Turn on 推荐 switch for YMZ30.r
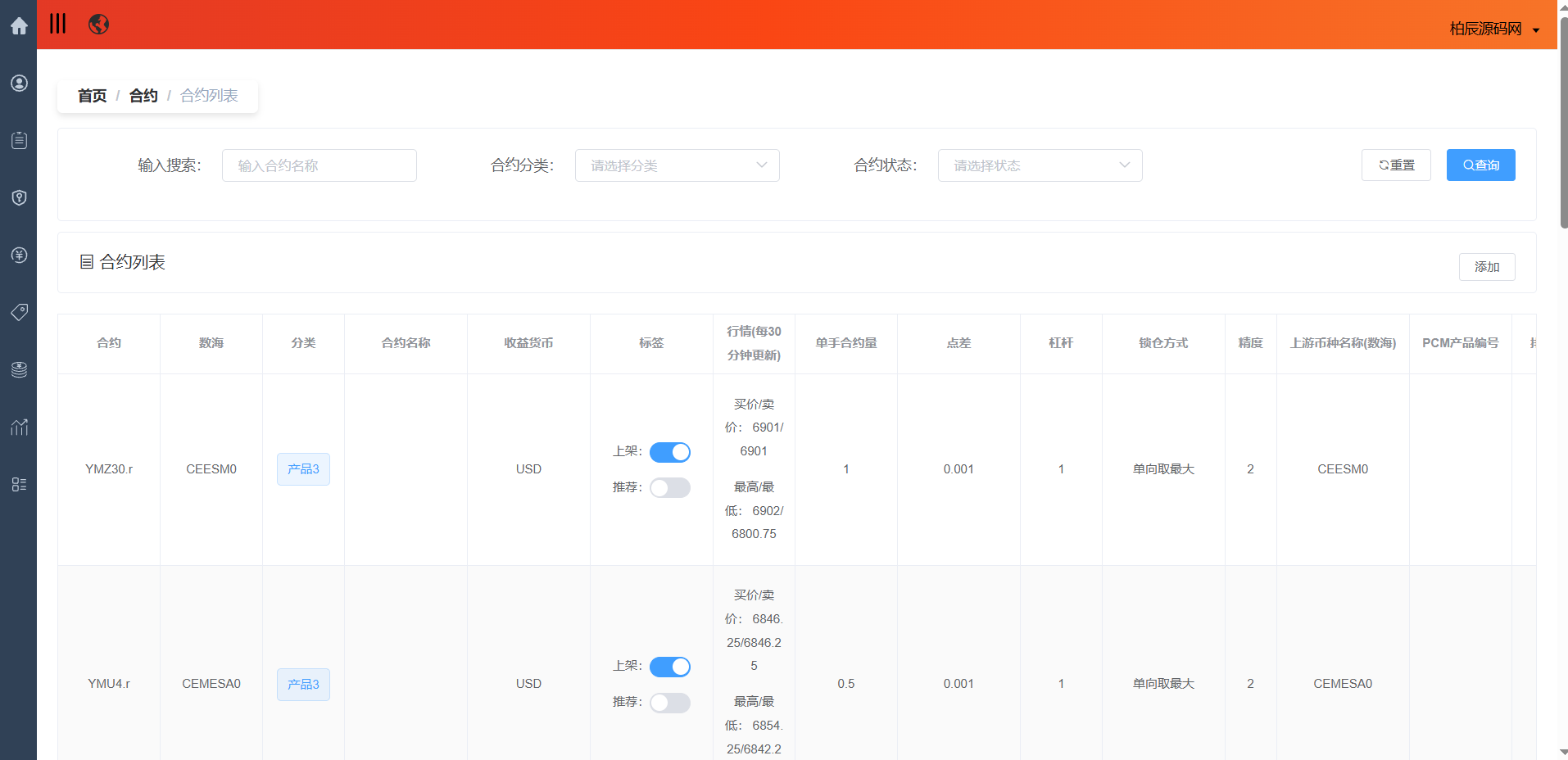This screenshot has height=760, width=1568. [670, 488]
